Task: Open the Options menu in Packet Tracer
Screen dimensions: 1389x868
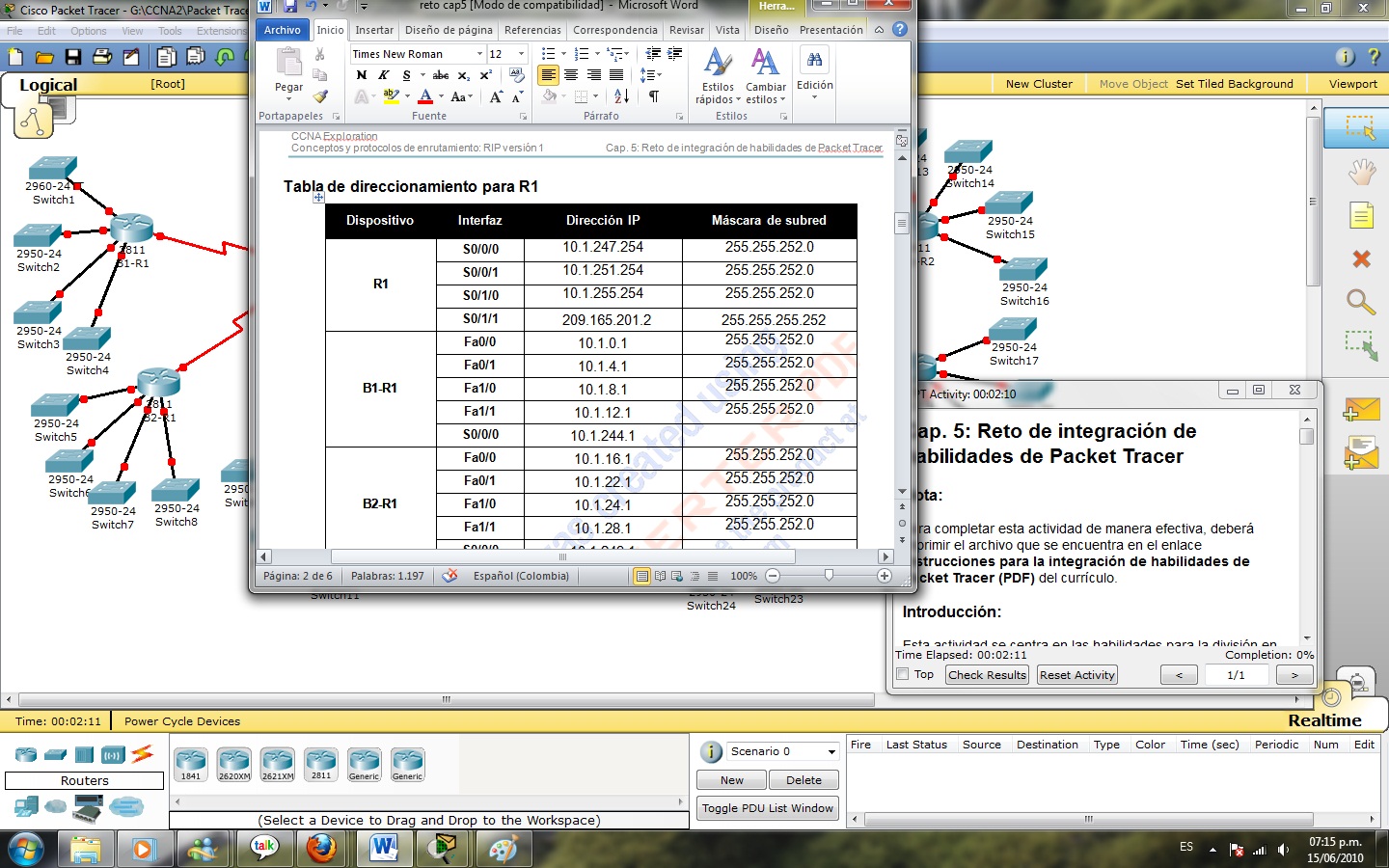Action: coord(89,31)
